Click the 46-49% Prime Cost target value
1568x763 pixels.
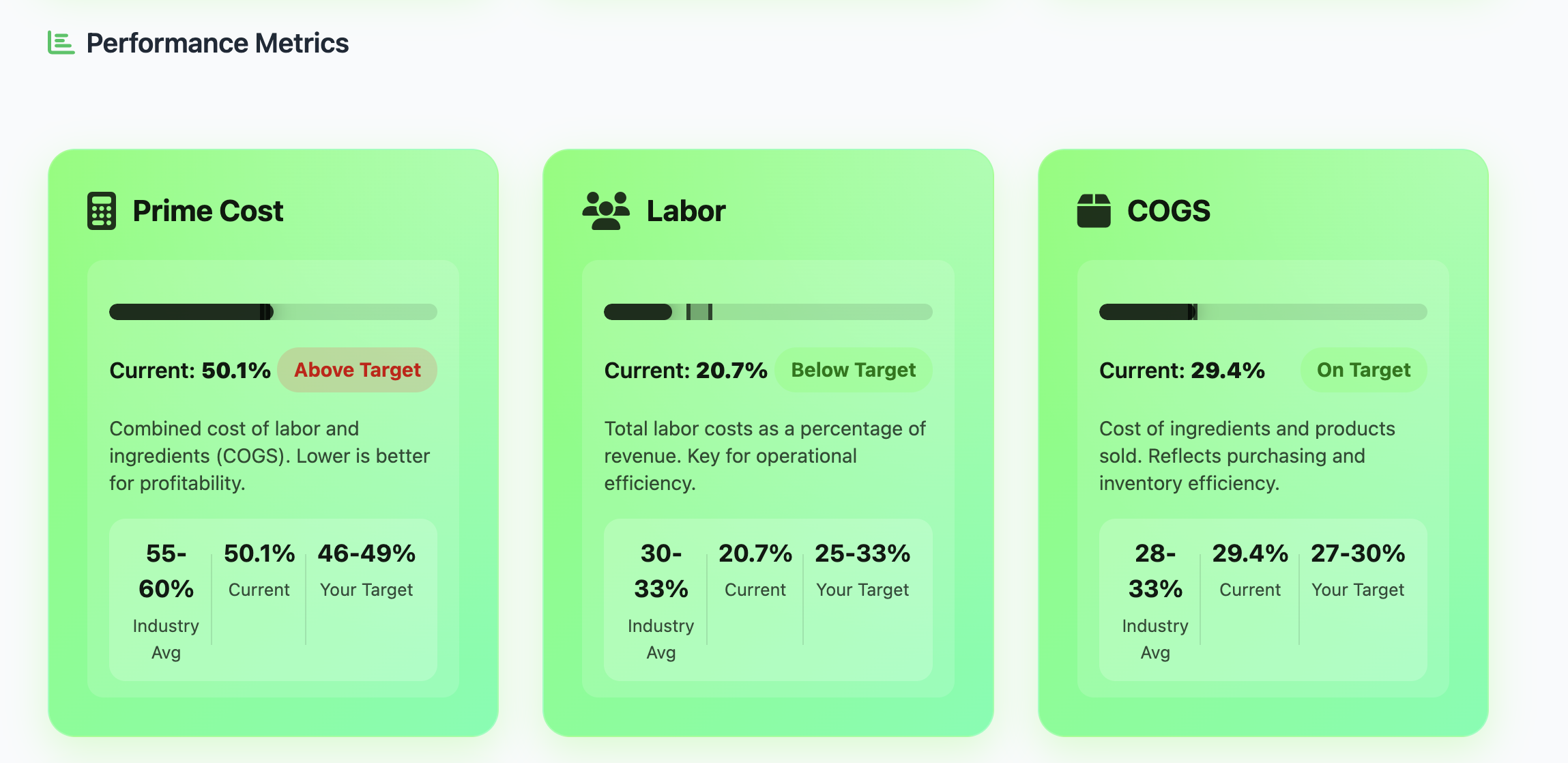click(367, 553)
